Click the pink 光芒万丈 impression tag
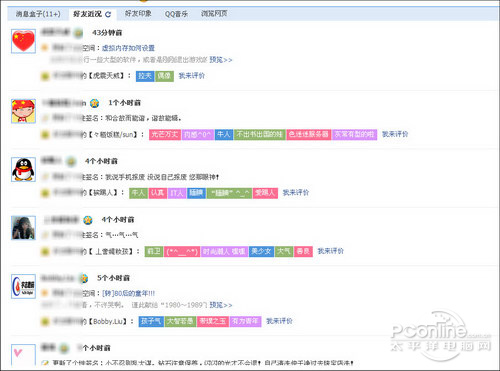Image resolution: width=500 pixels, height=371 pixels. (165, 134)
